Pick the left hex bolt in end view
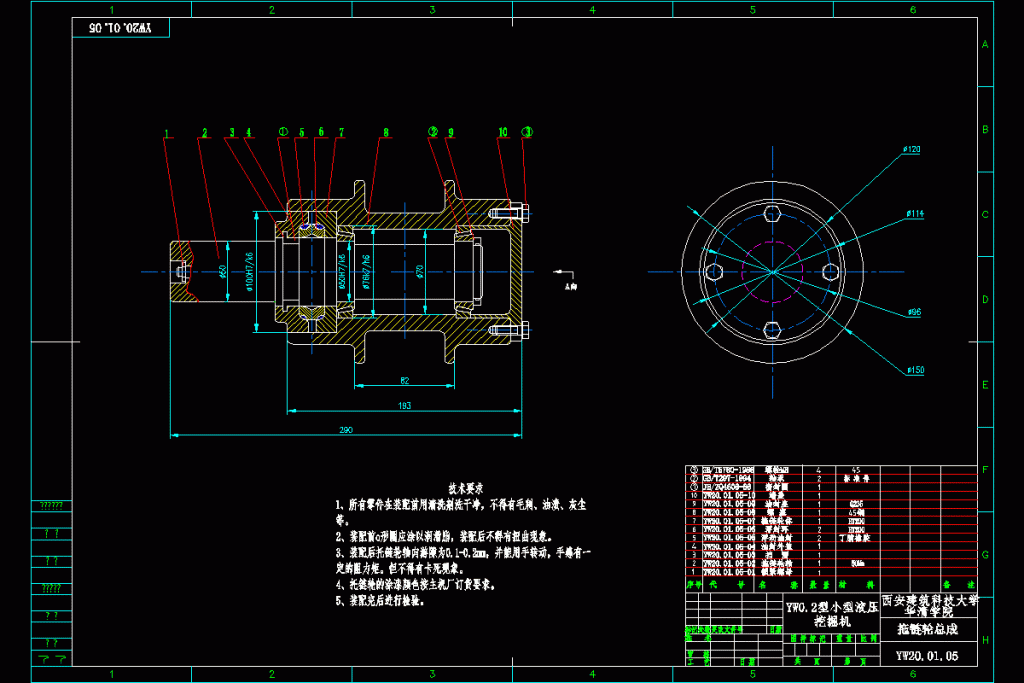Viewport: 1024px width, 683px height. tap(713, 272)
